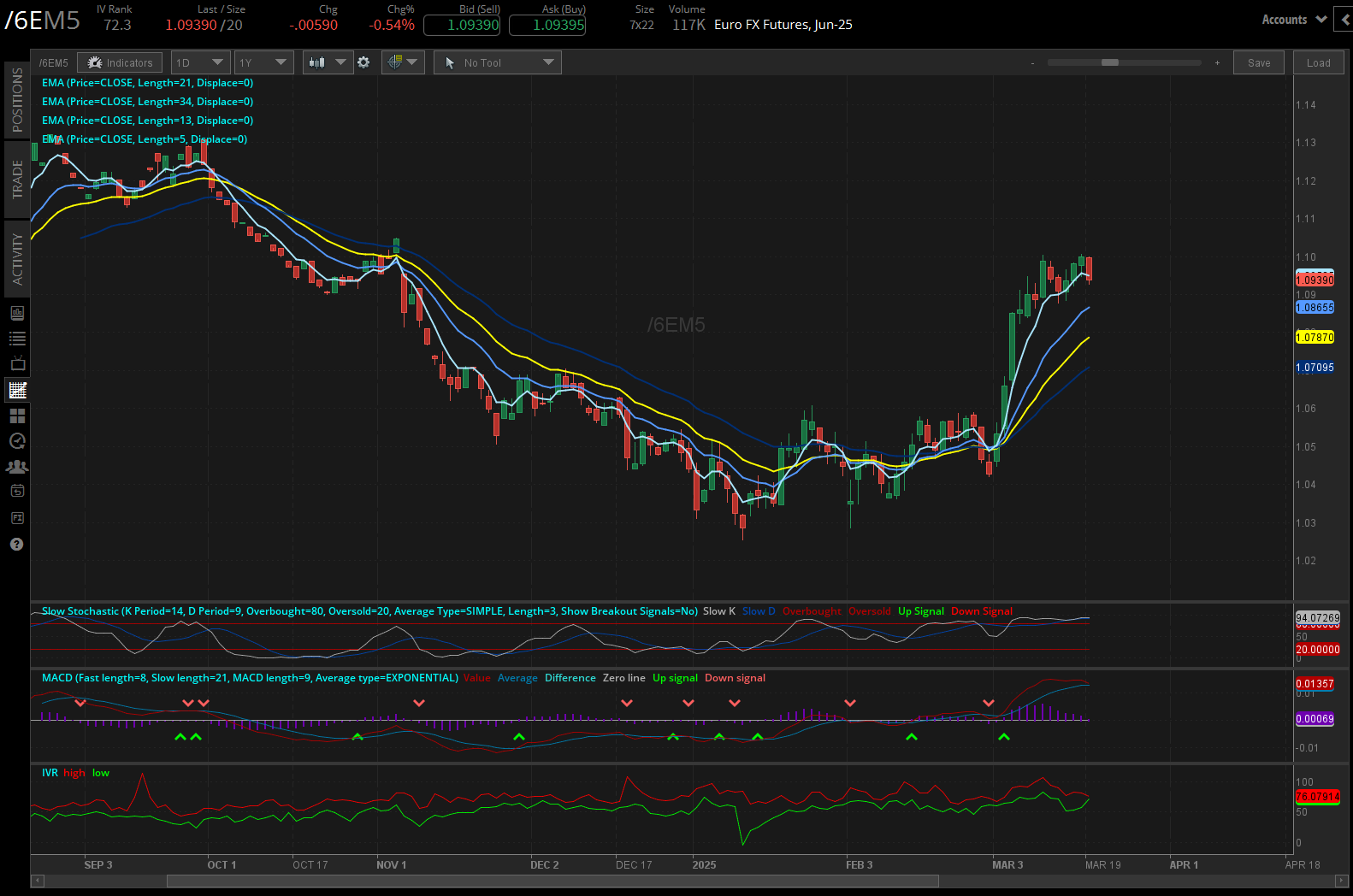Select the EMA Length=13 study label
Viewport: 1353px width, 896px height.
[x=147, y=121]
